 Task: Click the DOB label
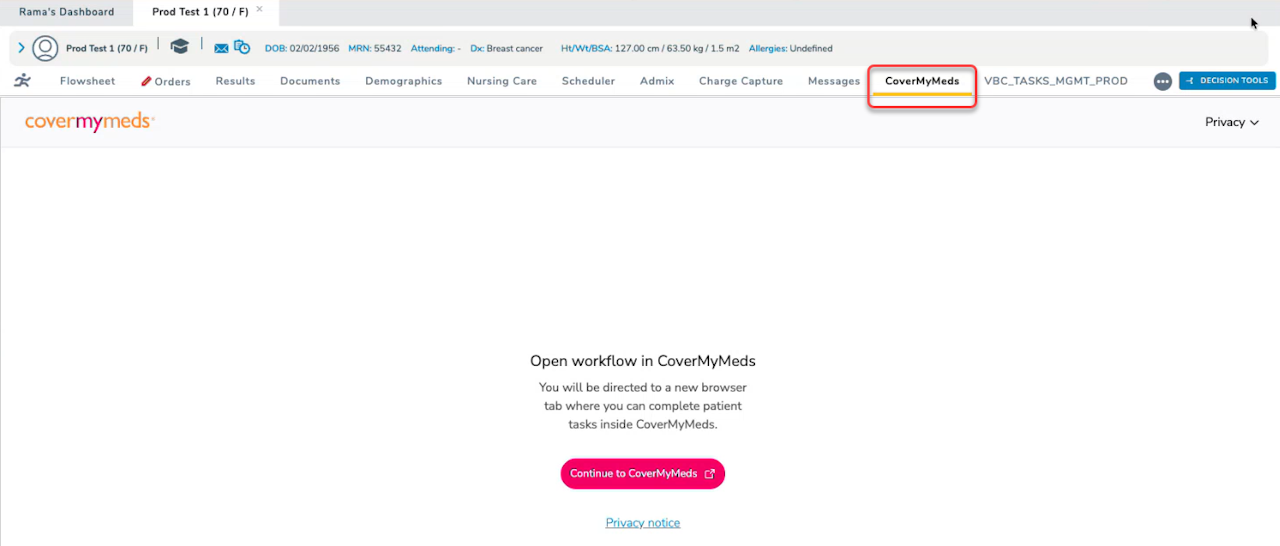[275, 48]
